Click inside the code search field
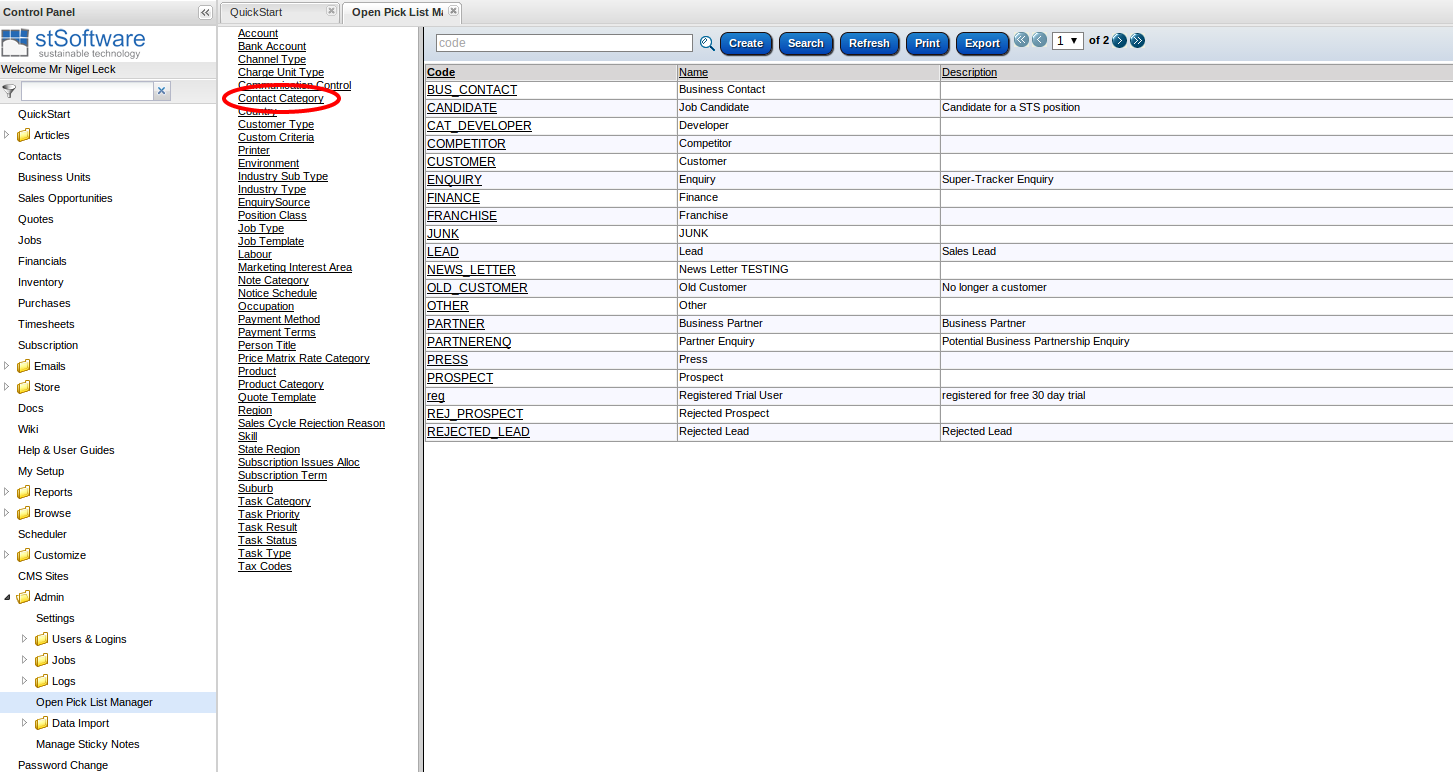The width and height of the screenshot is (1453, 772). click(x=563, y=43)
